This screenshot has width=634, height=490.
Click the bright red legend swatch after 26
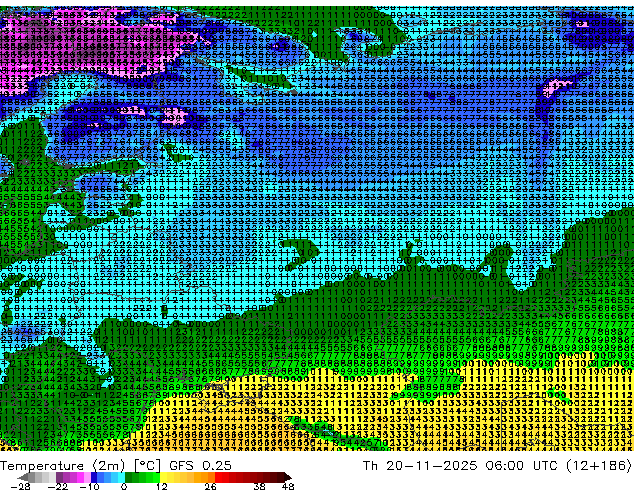click(x=218, y=477)
